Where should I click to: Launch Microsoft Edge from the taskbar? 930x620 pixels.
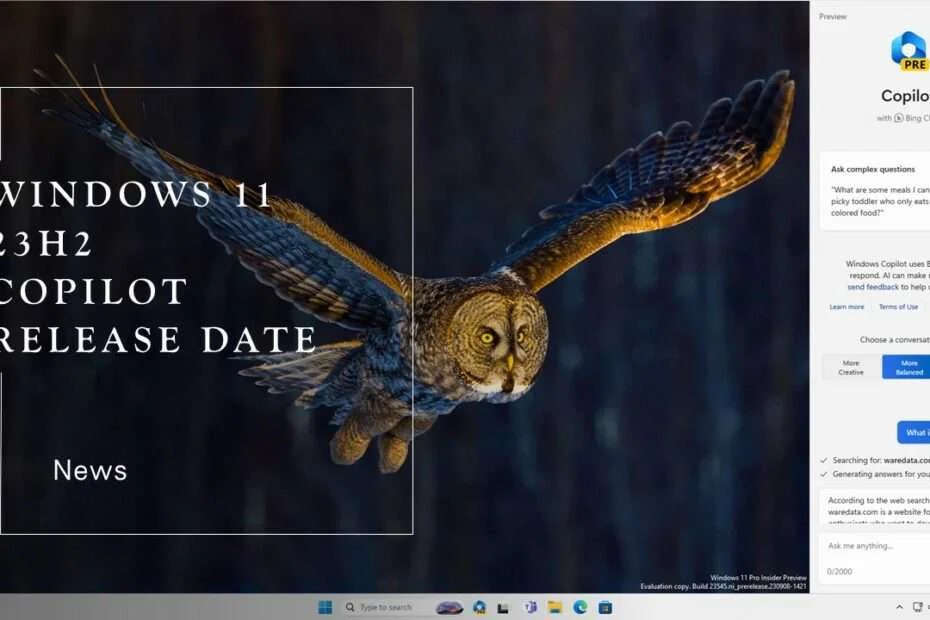tap(579, 607)
